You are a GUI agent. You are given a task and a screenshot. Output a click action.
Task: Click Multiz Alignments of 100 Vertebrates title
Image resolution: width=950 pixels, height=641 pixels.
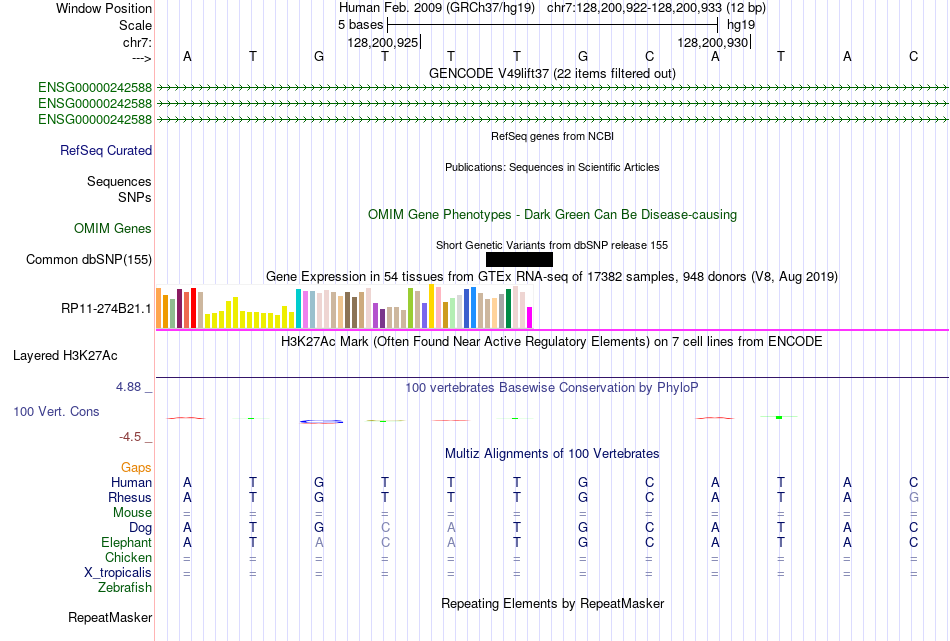tap(552, 453)
